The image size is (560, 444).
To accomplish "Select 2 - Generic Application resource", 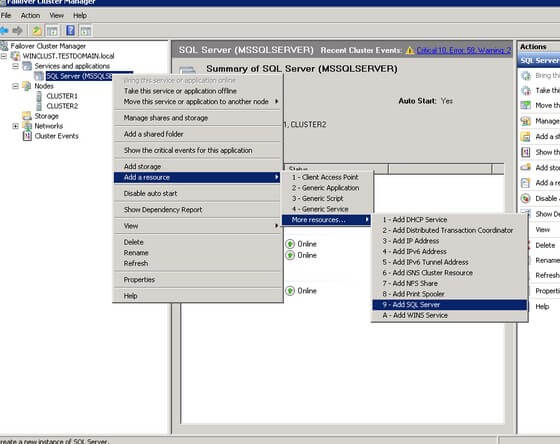I will click(326, 188).
